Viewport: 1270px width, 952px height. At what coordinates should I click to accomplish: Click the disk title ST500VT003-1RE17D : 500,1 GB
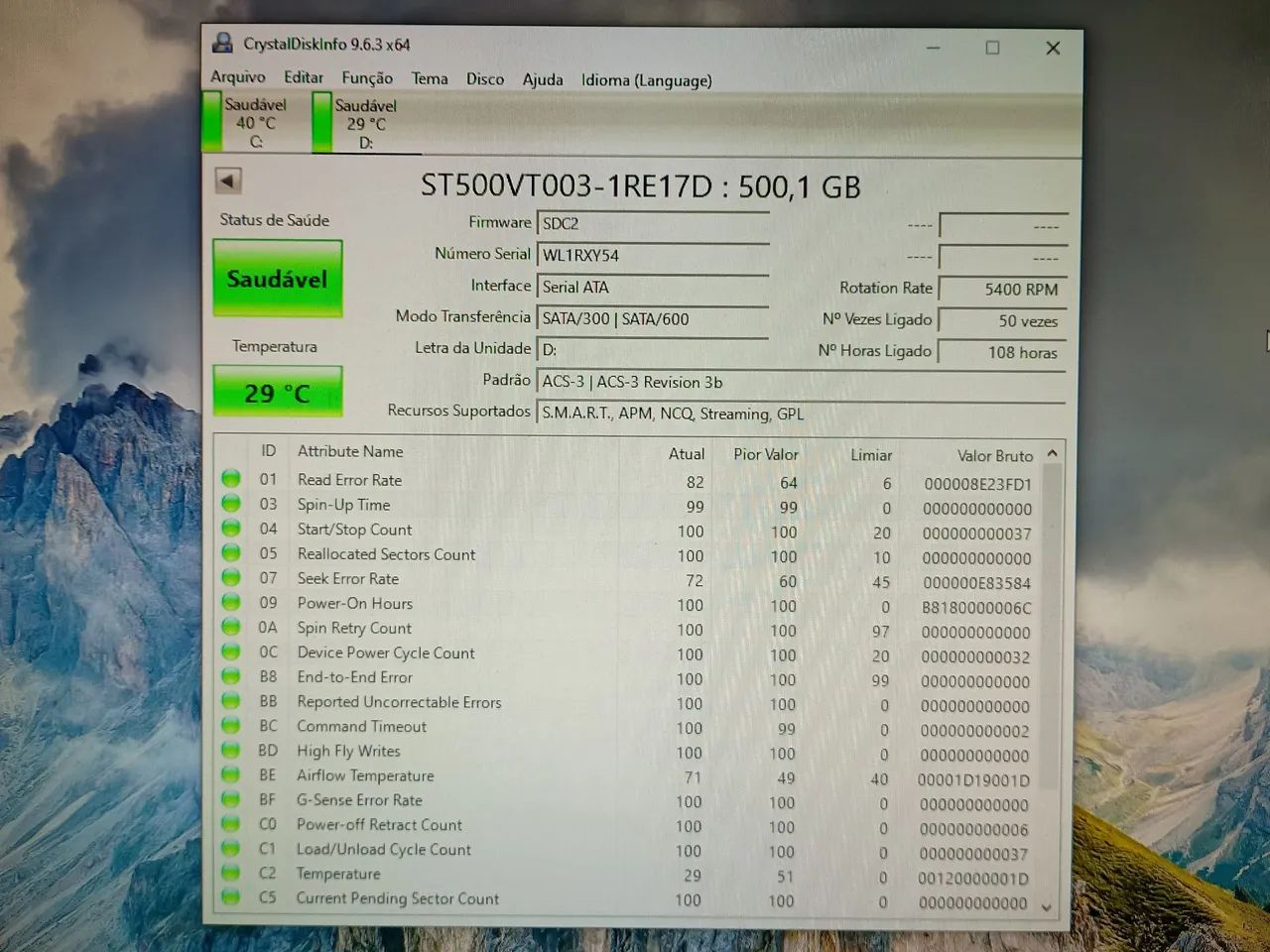pyautogui.click(x=641, y=186)
